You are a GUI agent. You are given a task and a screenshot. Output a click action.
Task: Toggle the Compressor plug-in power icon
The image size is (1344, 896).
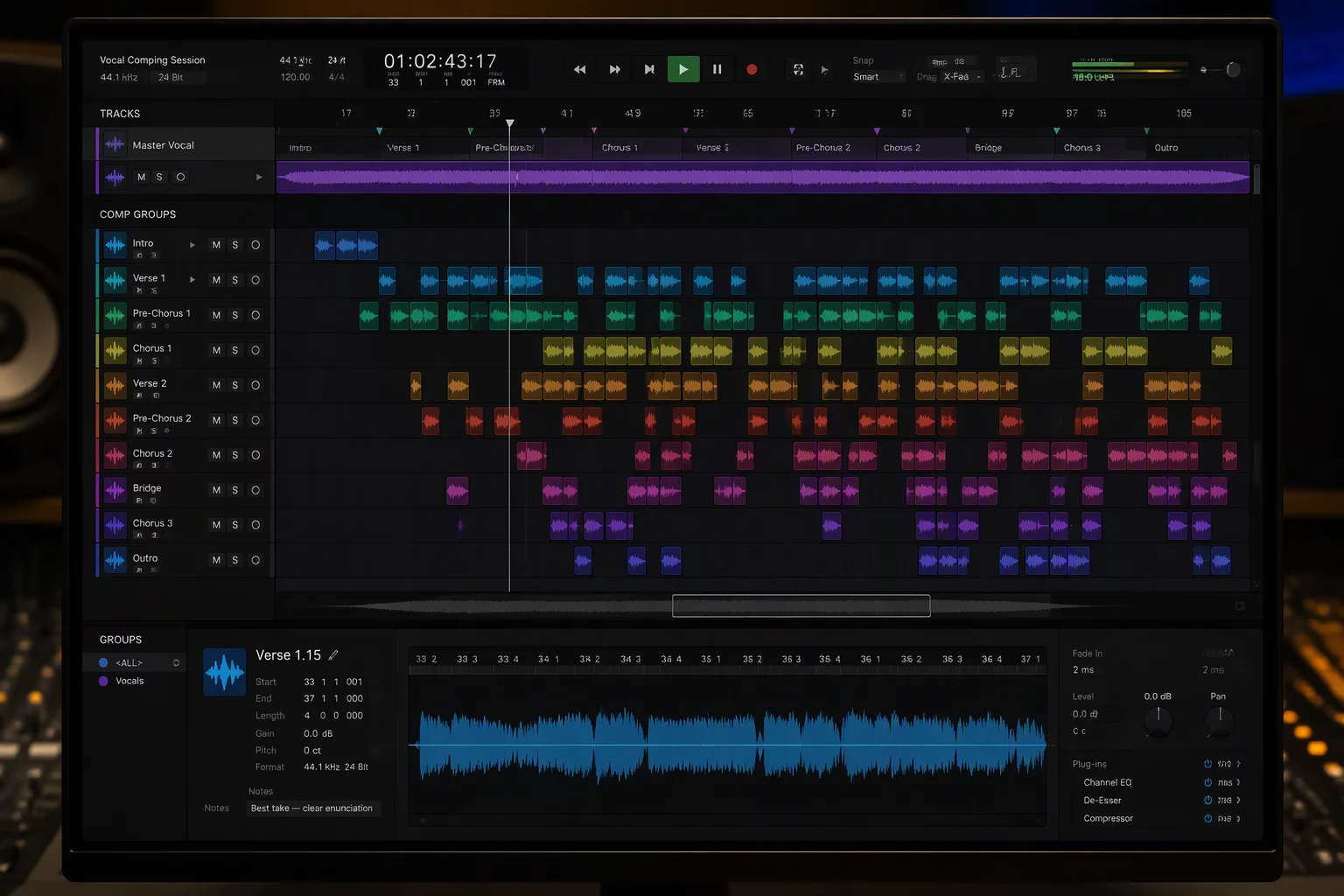(1207, 819)
